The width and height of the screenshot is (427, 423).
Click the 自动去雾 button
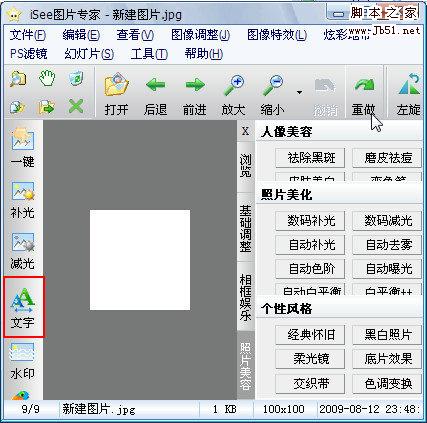pyautogui.click(x=387, y=245)
